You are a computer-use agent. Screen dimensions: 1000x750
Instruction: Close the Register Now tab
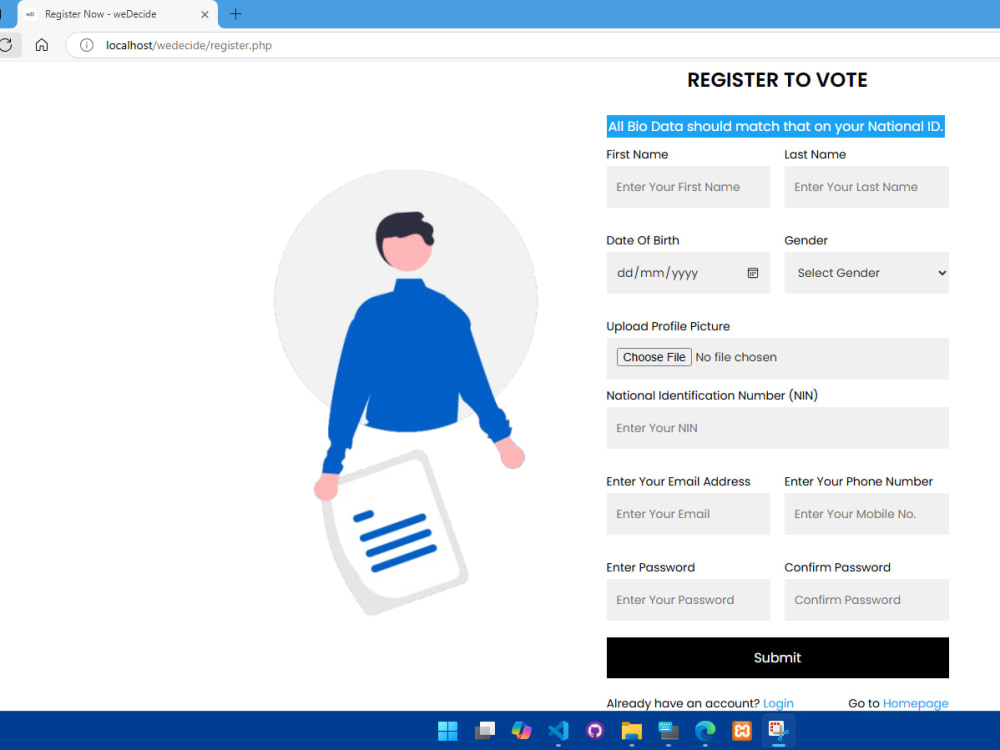coord(205,14)
